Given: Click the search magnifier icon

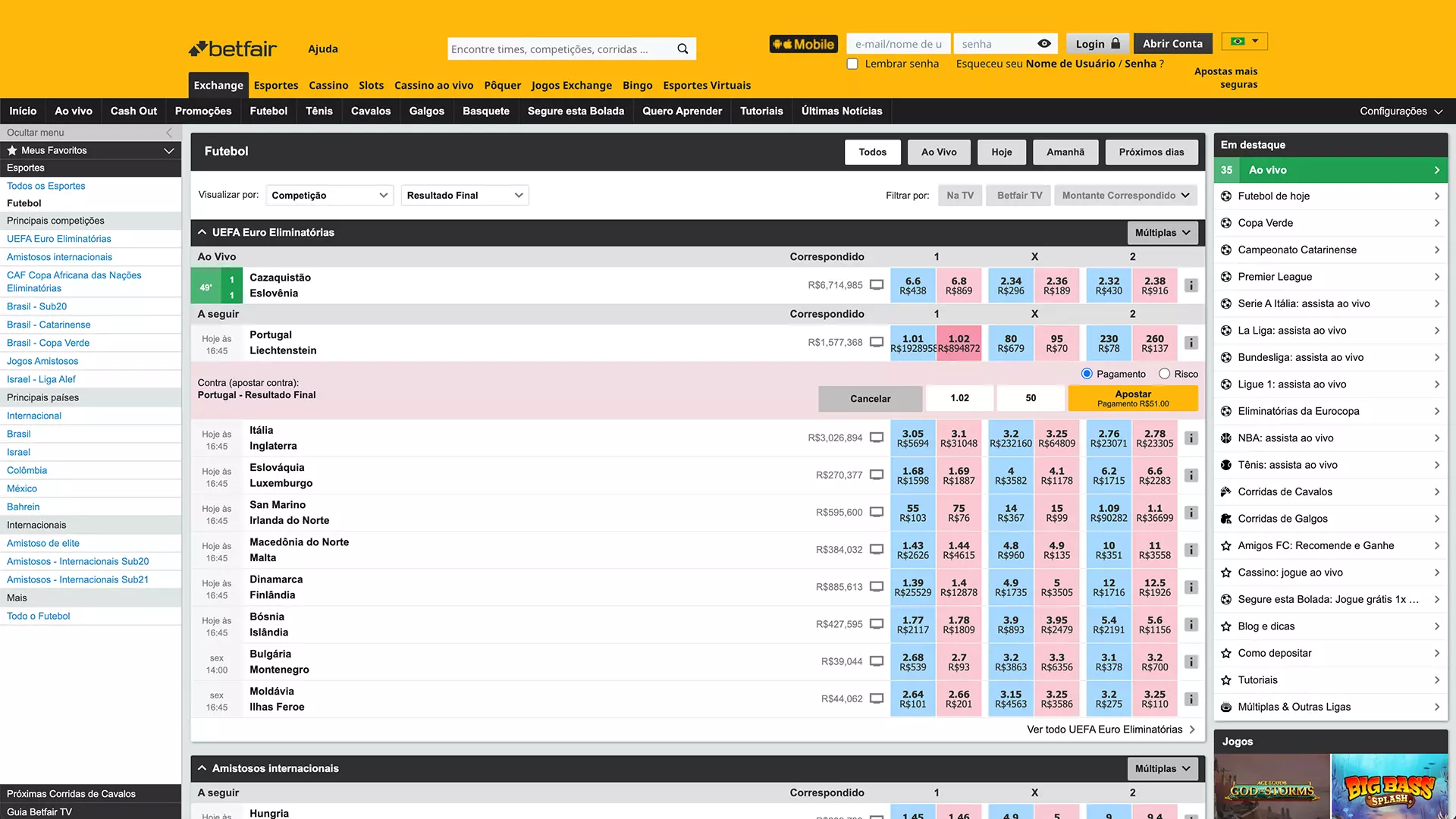Looking at the screenshot, I should (682, 49).
